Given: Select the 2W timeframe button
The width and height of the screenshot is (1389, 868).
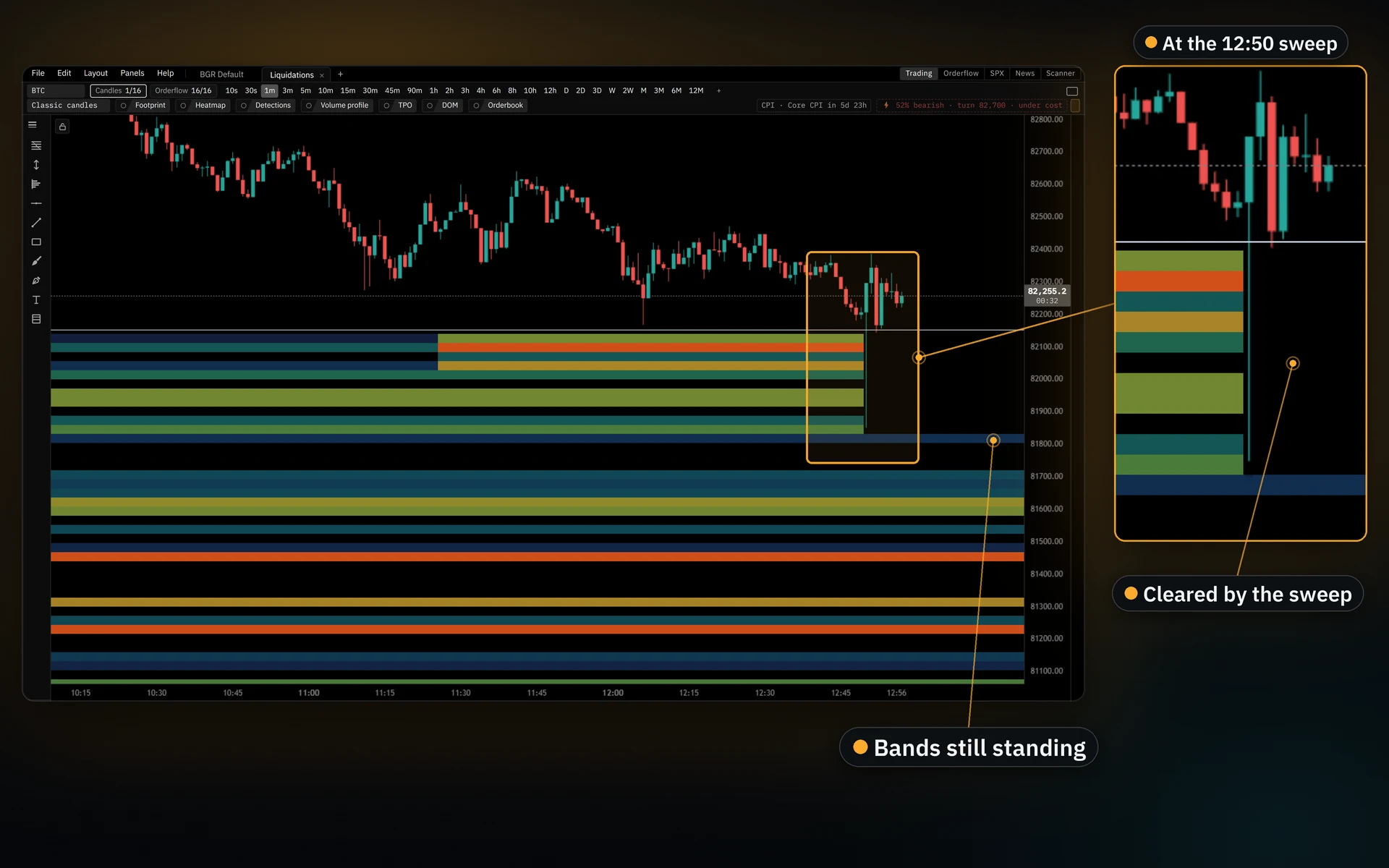Looking at the screenshot, I should pyautogui.click(x=628, y=90).
